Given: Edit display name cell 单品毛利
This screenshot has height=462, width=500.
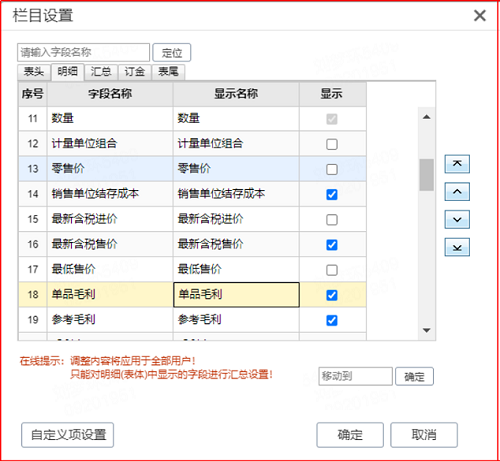Looking at the screenshot, I should [x=236, y=295].
